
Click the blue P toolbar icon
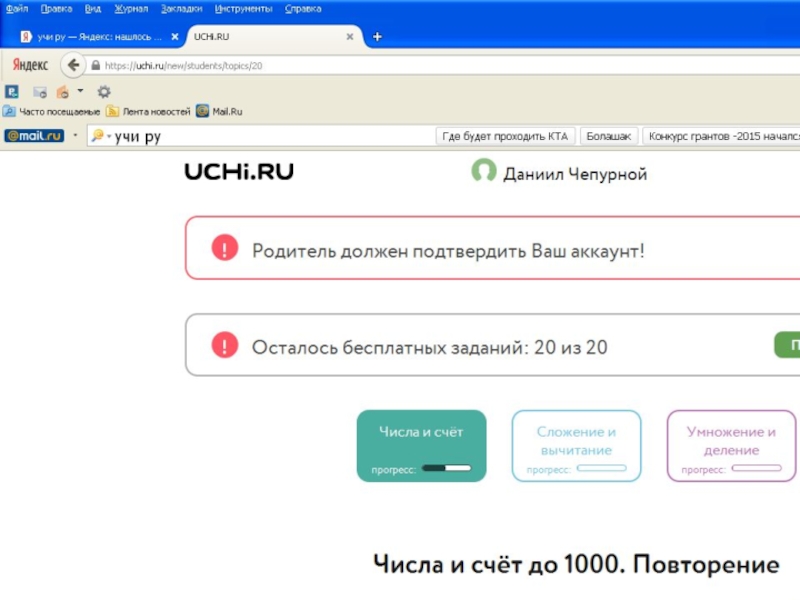(x=12, y=92)
